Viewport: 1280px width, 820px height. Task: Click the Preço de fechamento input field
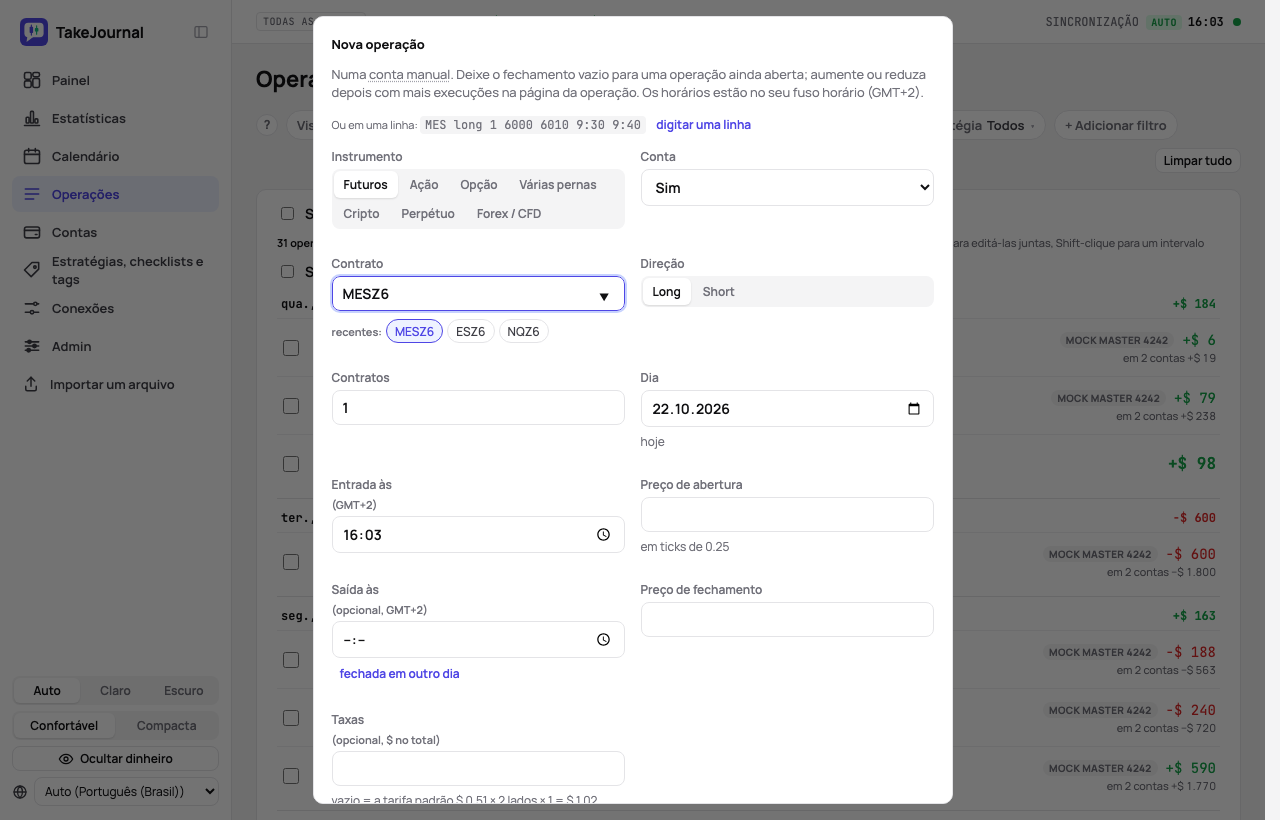787,620
